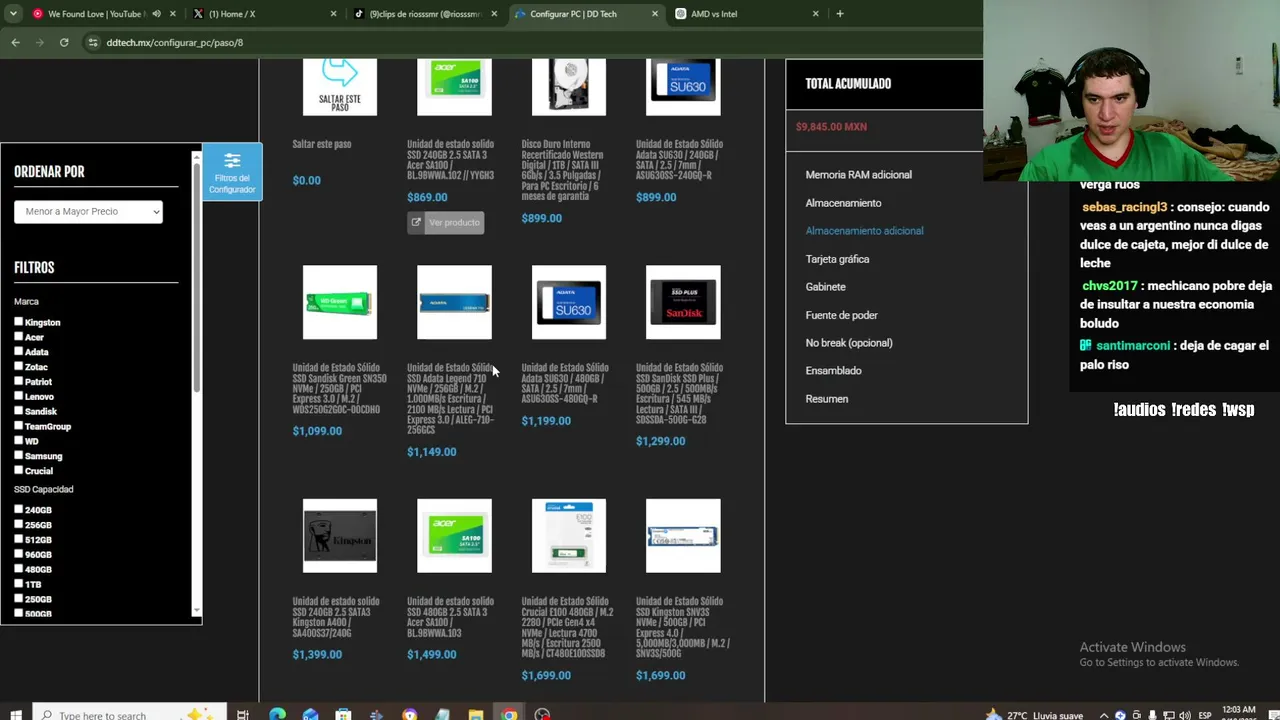Open the Windows Start menu
The image size is (1280, 720).
15,714
